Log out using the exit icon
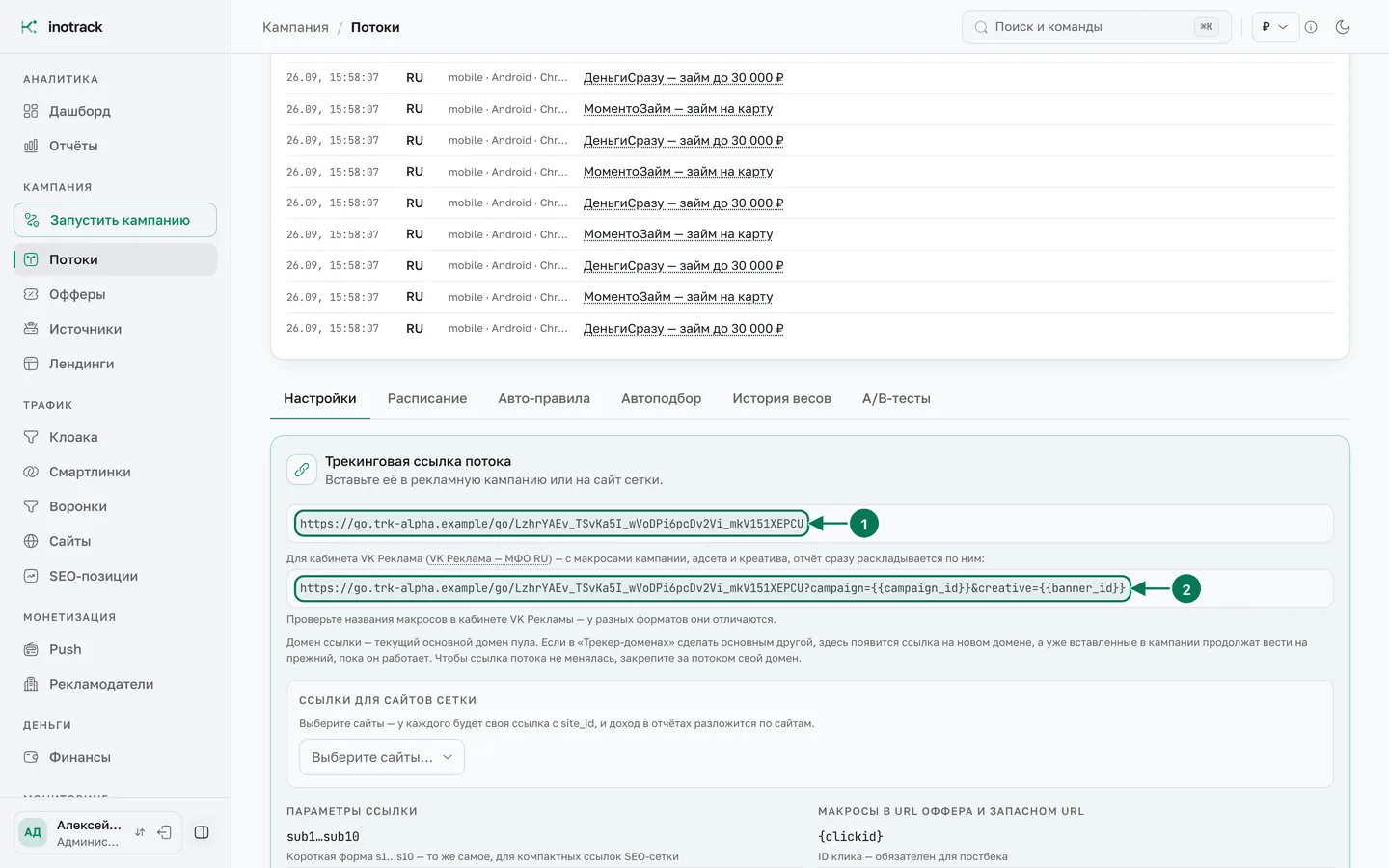 [165, 832]
